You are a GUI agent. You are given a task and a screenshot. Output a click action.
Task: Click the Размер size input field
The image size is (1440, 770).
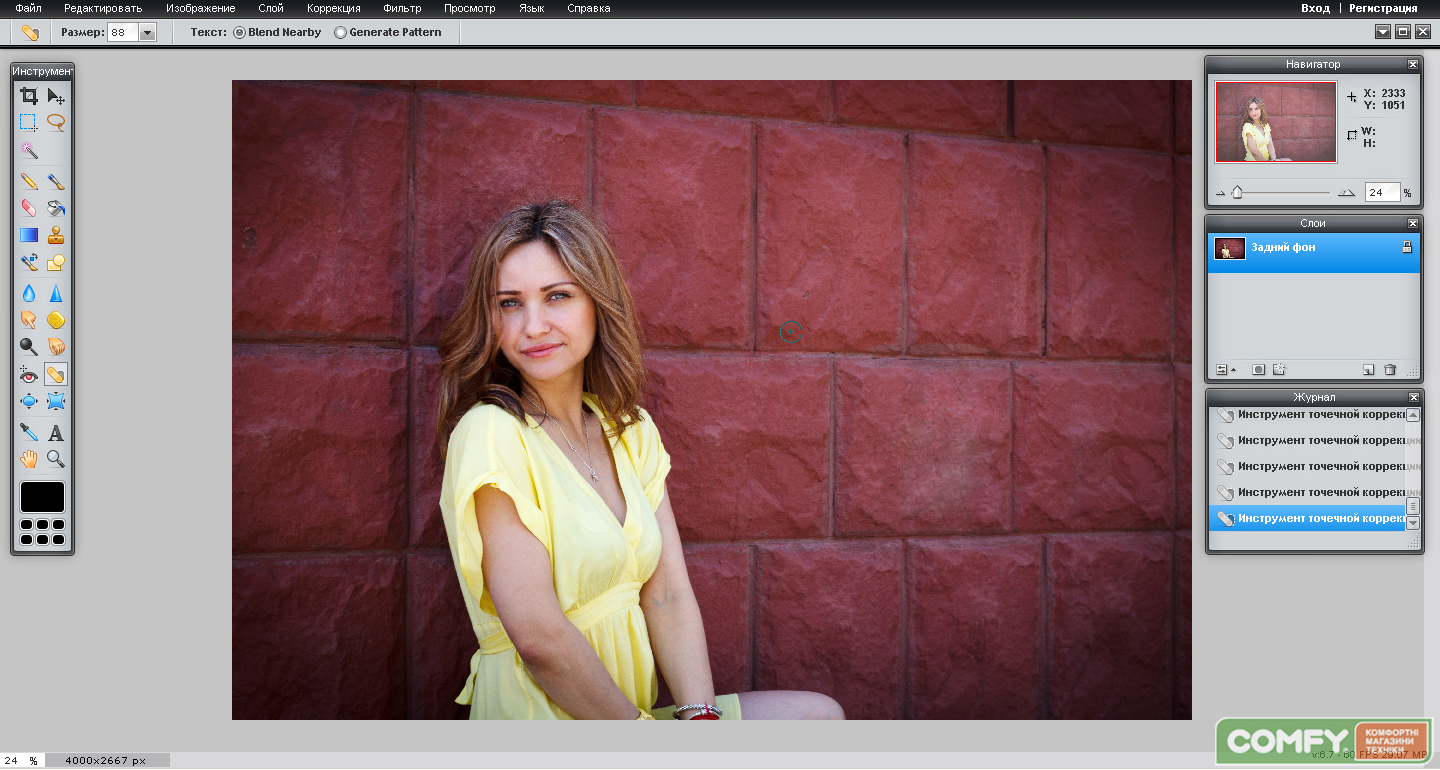(x=122, y=32)
